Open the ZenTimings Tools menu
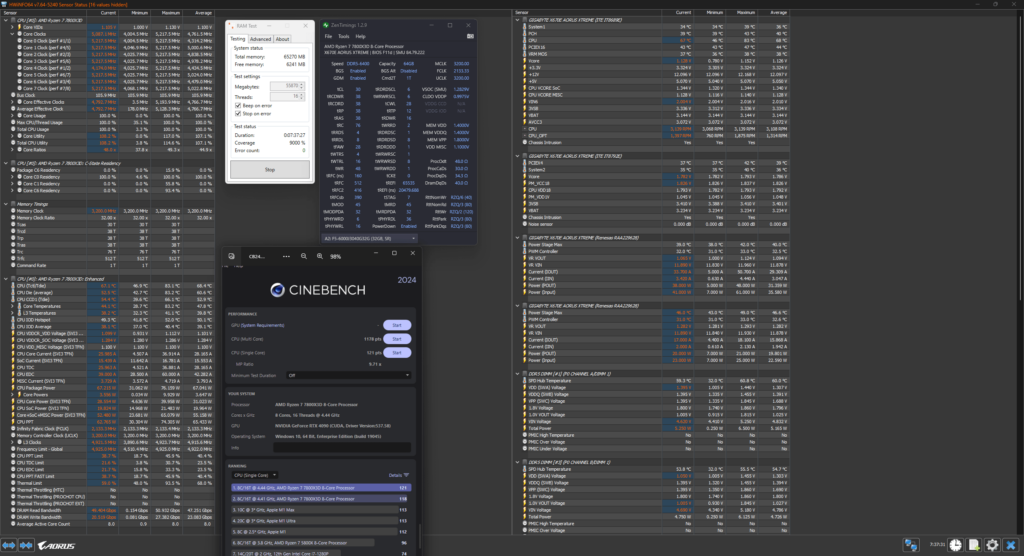The height and width of the screenshot is (556, 1024). click(344, 37)
